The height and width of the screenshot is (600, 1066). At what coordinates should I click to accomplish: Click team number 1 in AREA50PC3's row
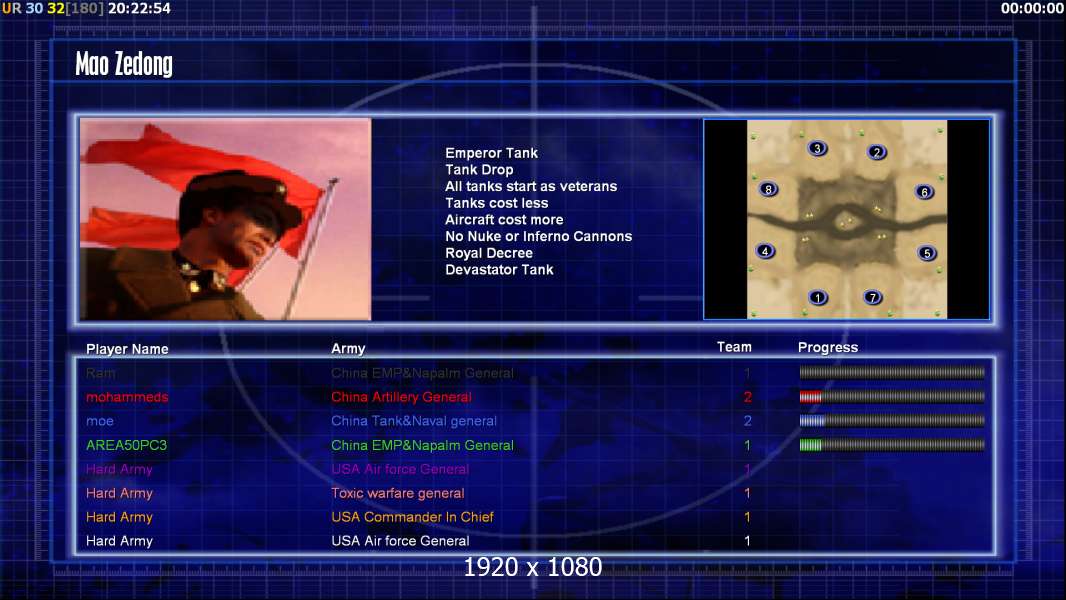click(x=747, y=446)
